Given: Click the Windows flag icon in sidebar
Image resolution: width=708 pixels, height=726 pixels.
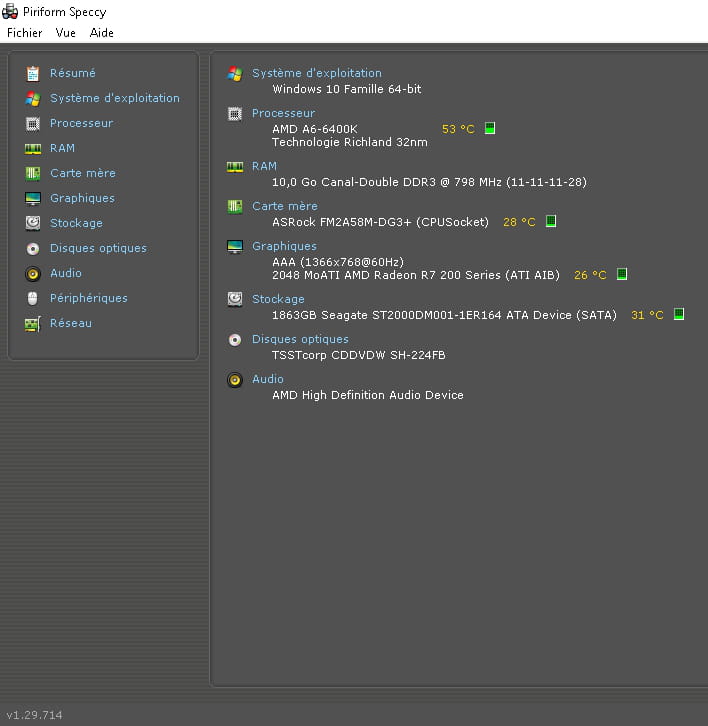Looking at the screenshot, I should pos(33,98).
